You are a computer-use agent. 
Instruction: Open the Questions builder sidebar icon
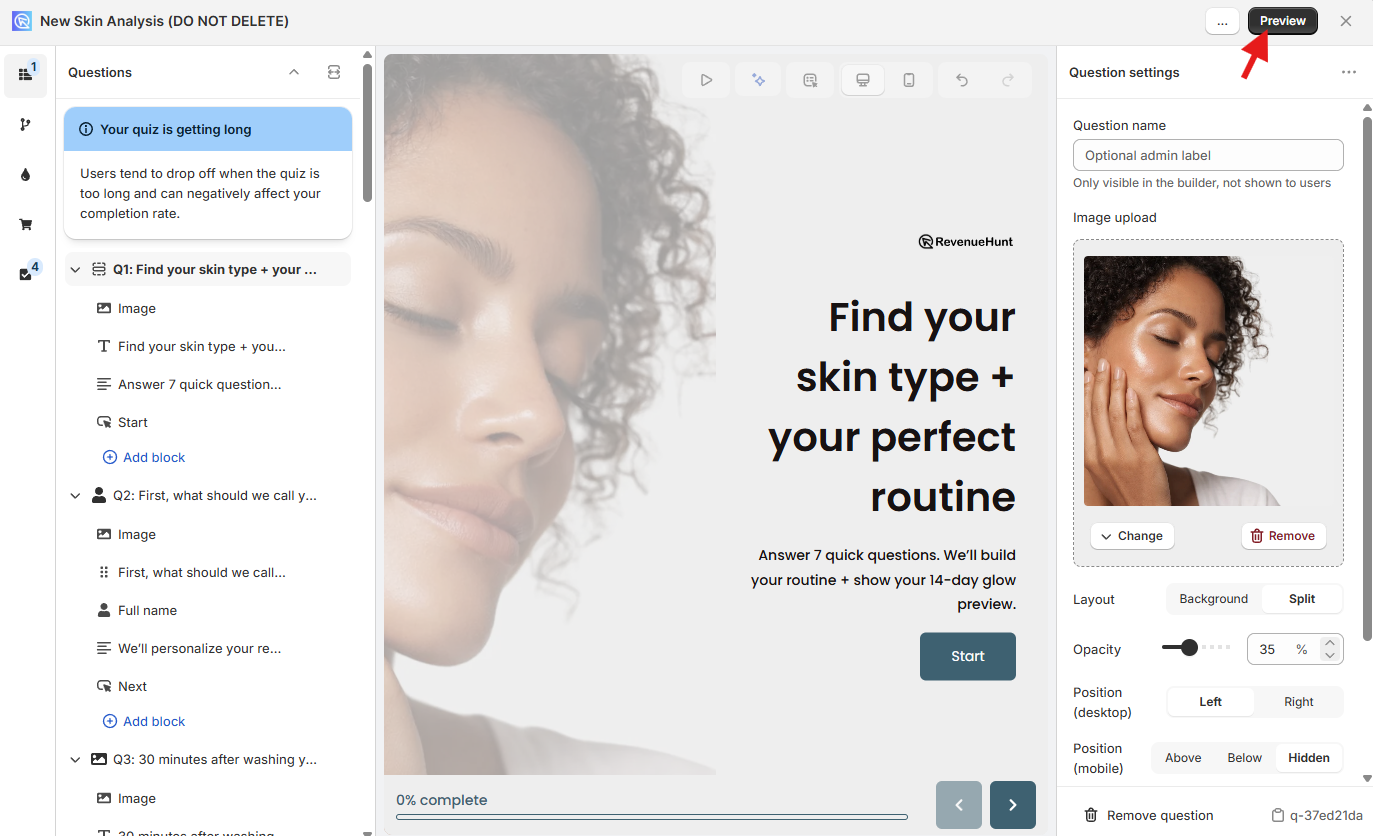(x=25, y=75)
